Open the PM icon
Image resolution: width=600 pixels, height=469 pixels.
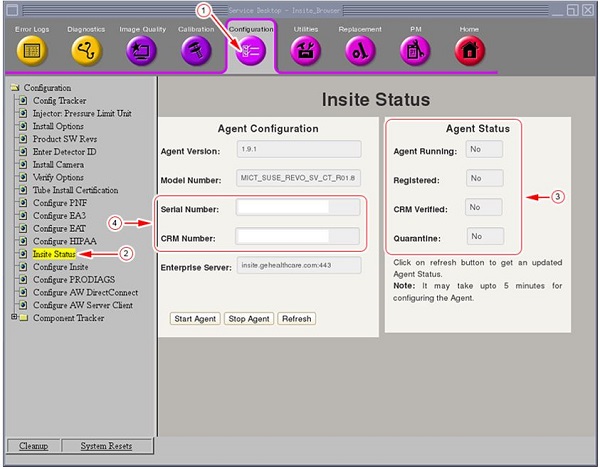(414, 51)
